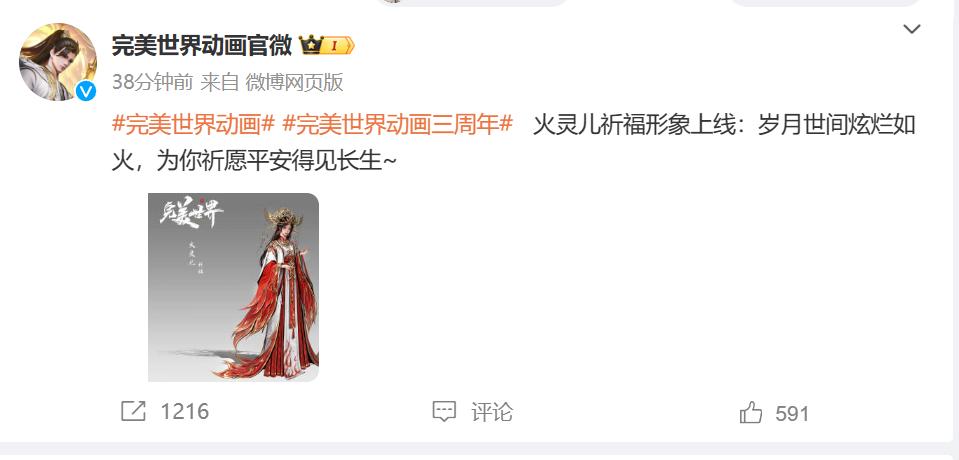This screenshot has width=959, height=460.
Task: Expand the post options chevron
Action: click(x=912, y=29)
